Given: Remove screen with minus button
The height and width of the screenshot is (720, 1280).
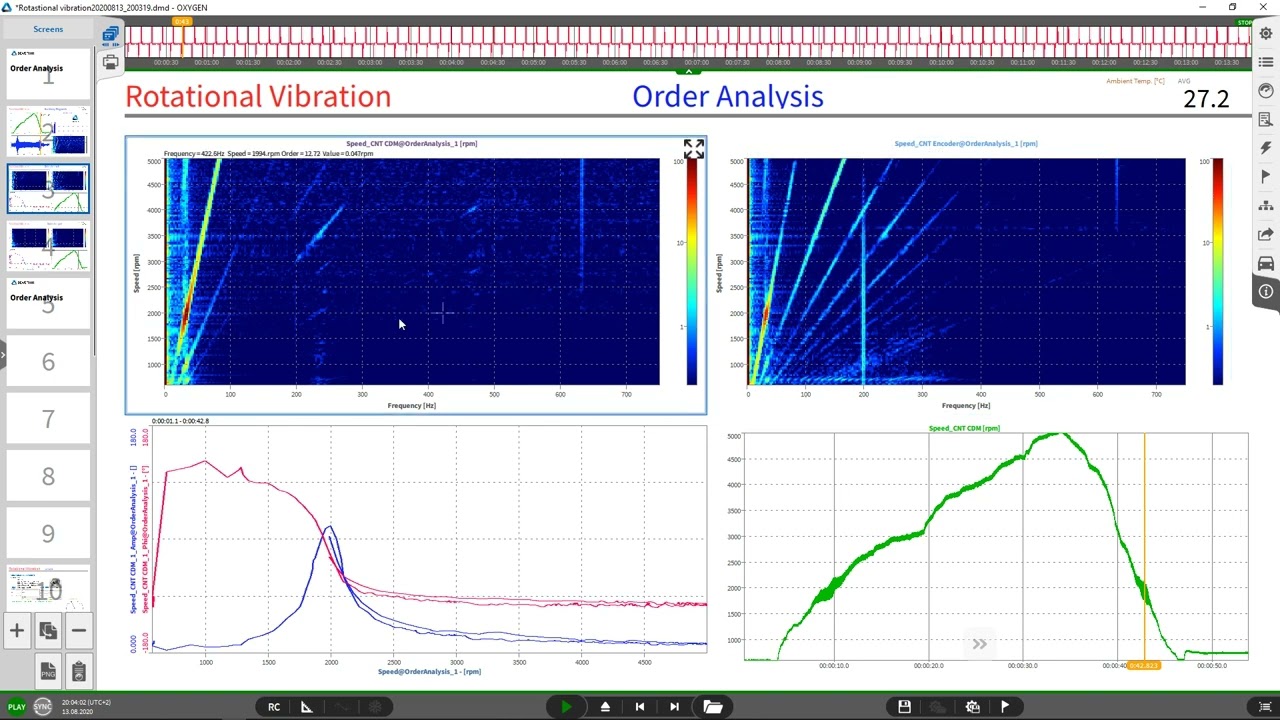Looking at the screenshot, I should [78, 630].
